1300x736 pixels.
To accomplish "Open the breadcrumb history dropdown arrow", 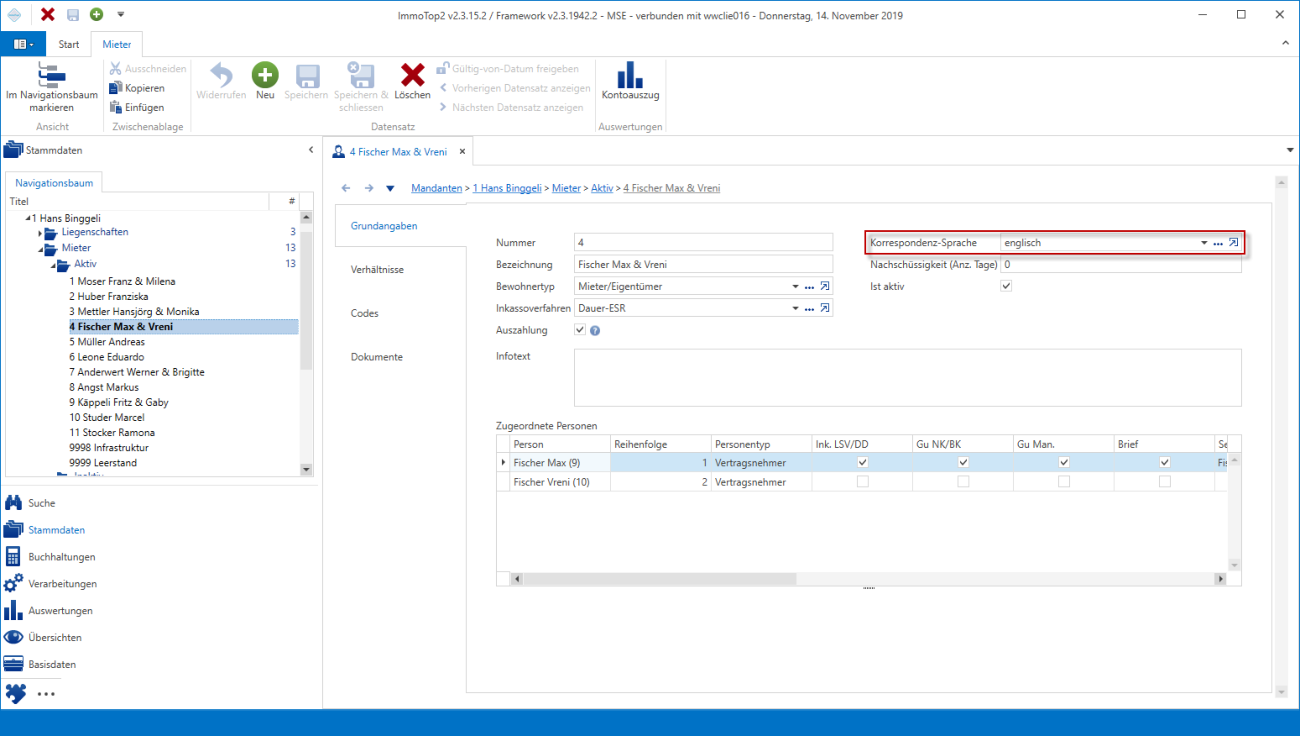I will [390, 188].
